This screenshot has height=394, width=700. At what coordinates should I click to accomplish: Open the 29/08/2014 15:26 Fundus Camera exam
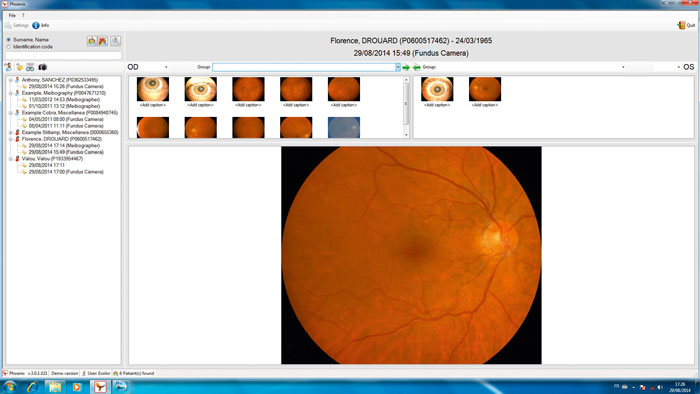point(66,87)
